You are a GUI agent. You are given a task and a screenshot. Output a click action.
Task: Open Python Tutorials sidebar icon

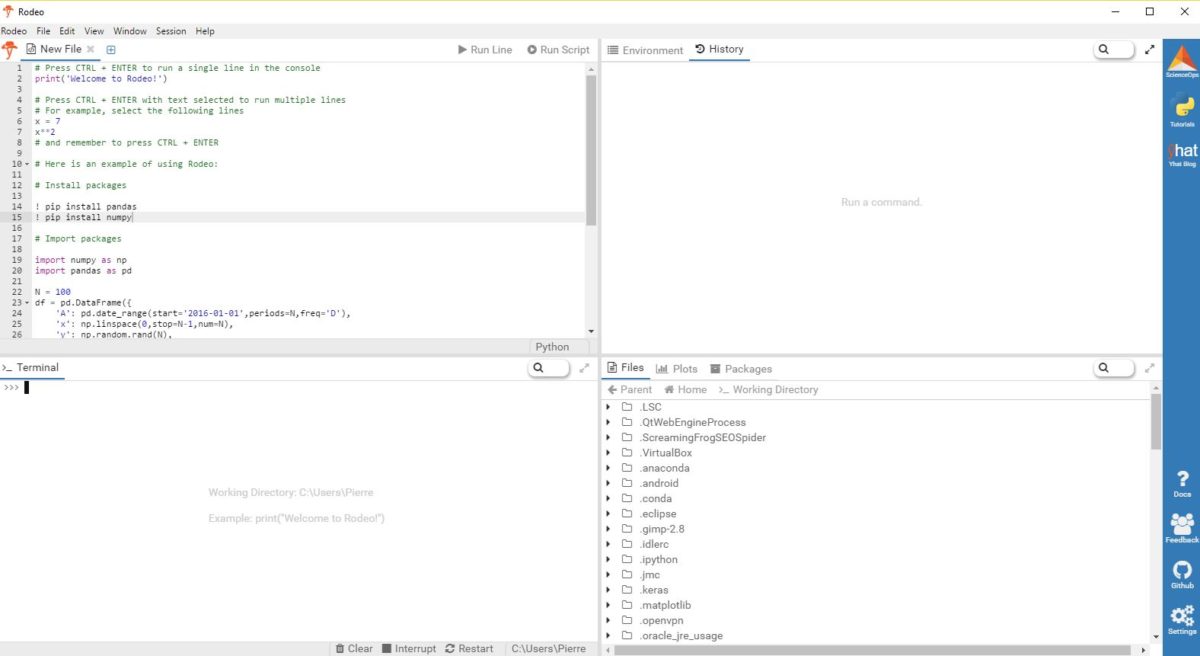coord(1181,109)
